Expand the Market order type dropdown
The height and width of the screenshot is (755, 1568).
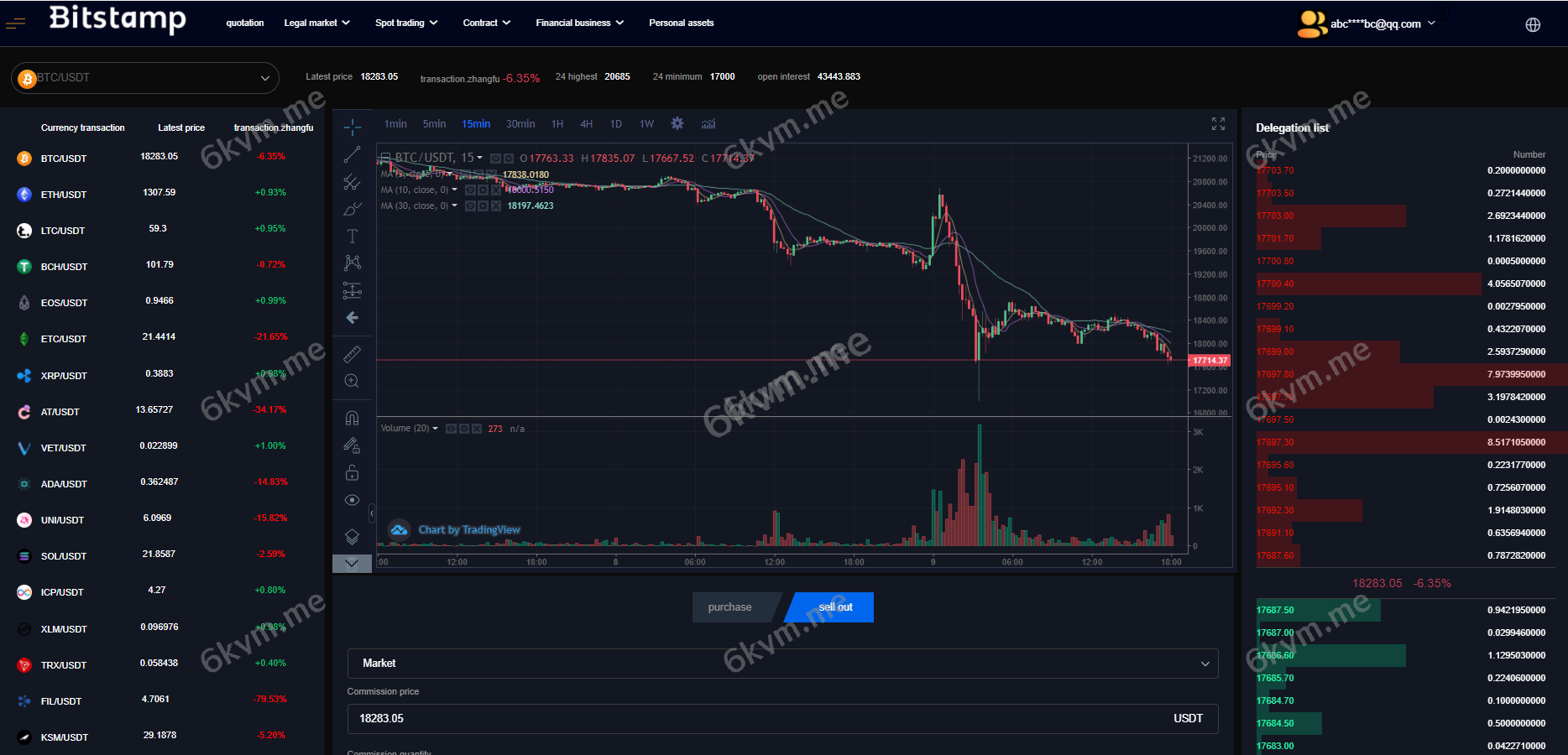pos(782,664)
